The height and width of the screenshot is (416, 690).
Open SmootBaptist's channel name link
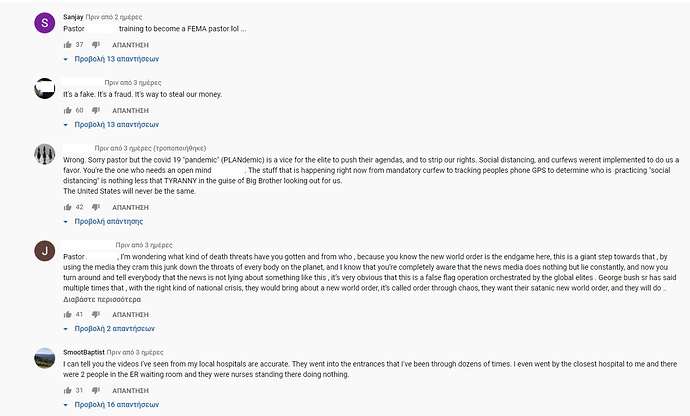pos(84,352)
